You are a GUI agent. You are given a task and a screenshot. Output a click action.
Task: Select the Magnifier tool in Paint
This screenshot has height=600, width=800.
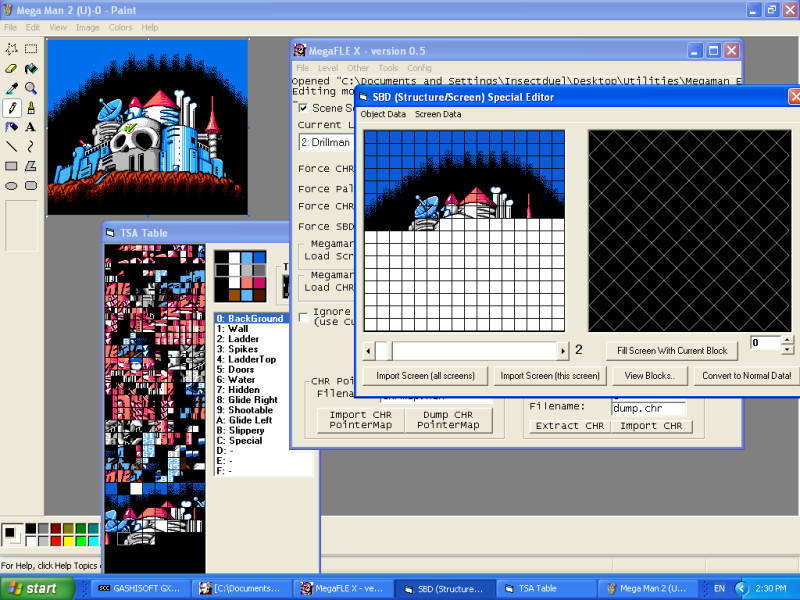31,88
